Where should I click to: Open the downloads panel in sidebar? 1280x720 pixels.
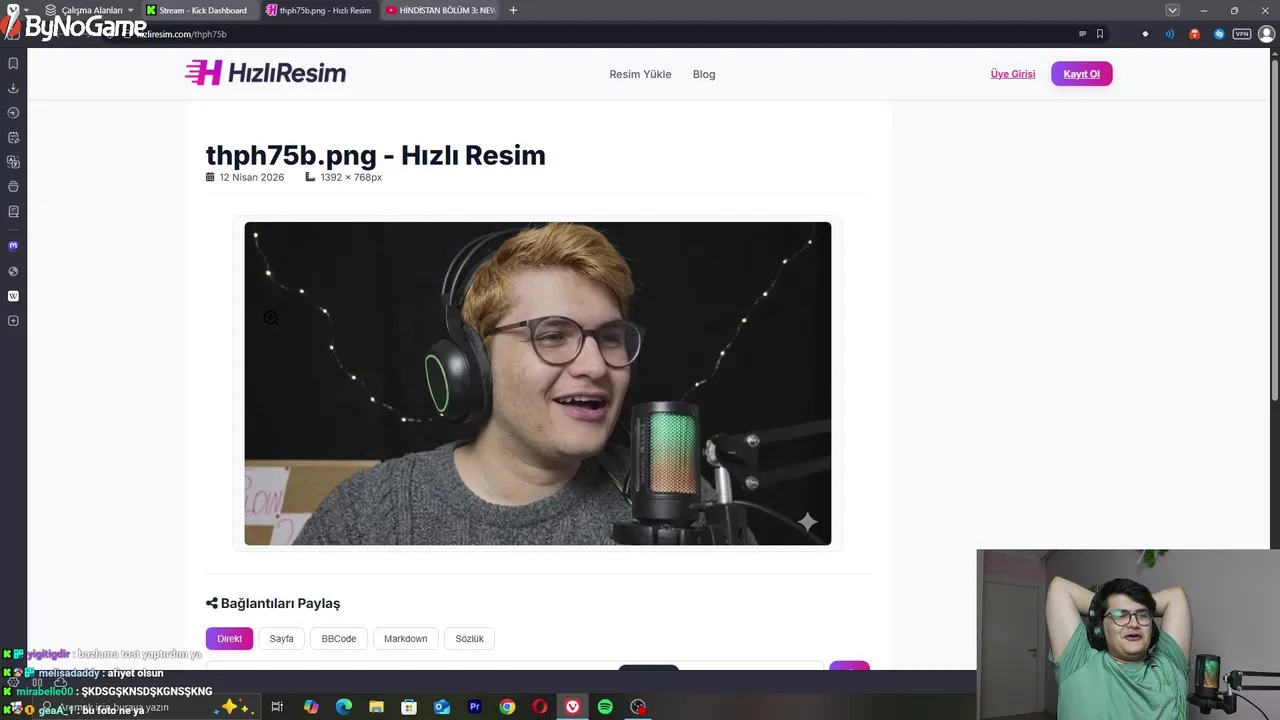coord(13,88)
